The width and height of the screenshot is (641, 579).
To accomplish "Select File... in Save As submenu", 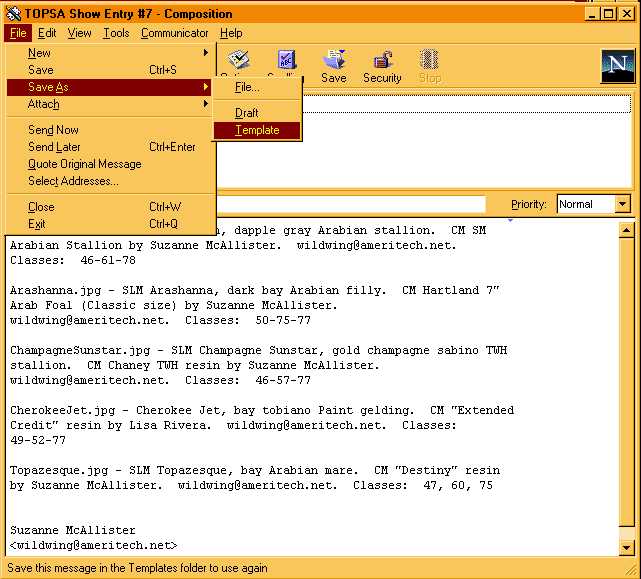I will (257, 87).
